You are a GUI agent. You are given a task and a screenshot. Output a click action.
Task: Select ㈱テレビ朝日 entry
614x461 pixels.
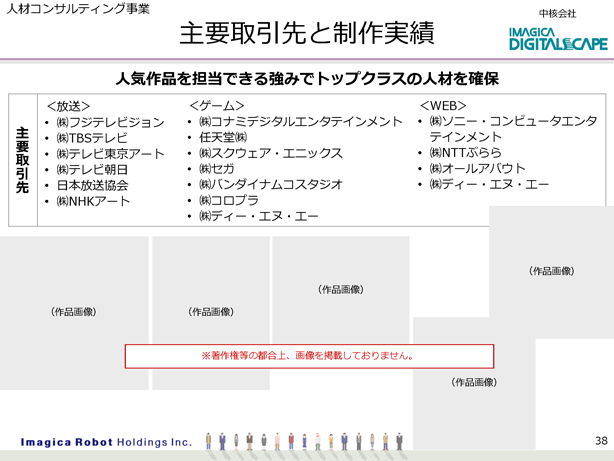coord(92,169)
